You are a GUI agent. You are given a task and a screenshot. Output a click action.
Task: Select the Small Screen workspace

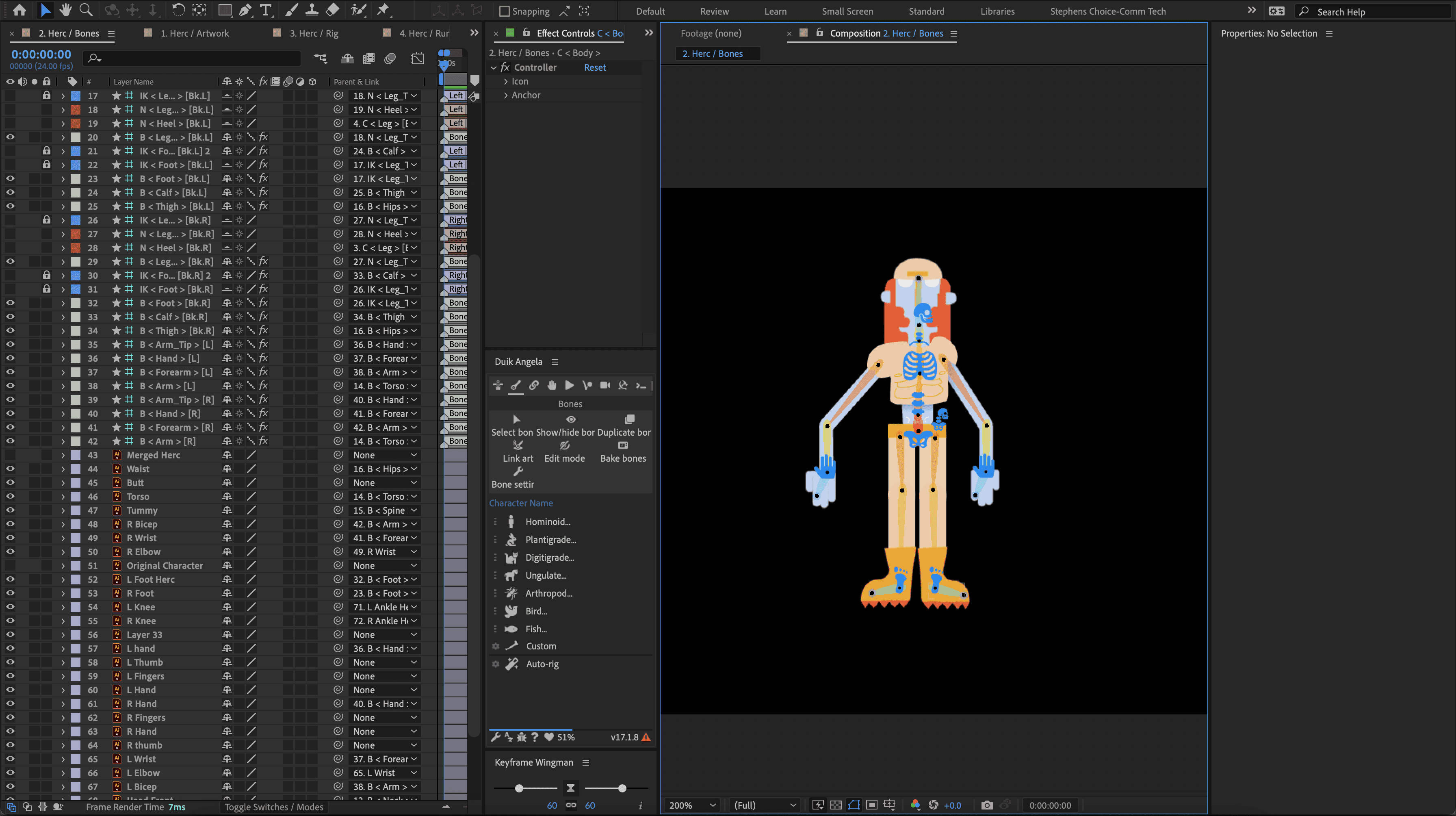pos(847,11)
